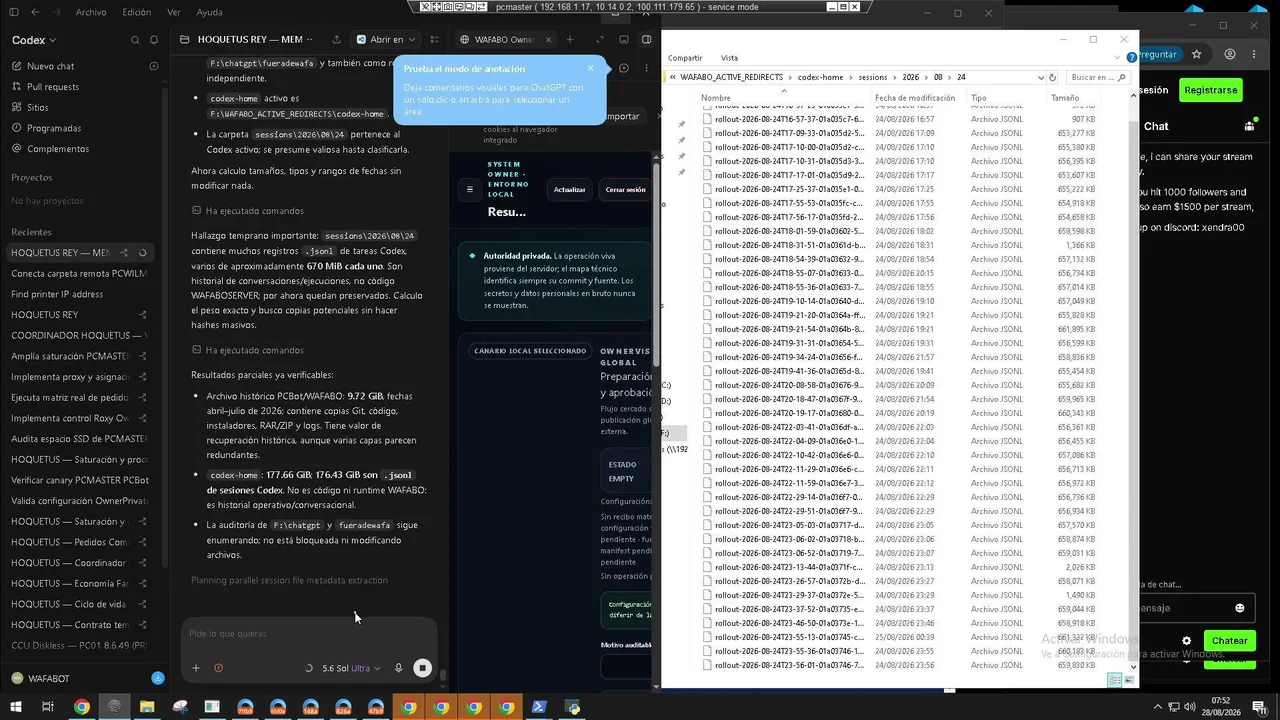1280x720 pixels.
Task: Open PowerShell from the taskbar
Action: click(x=538, y=707)
